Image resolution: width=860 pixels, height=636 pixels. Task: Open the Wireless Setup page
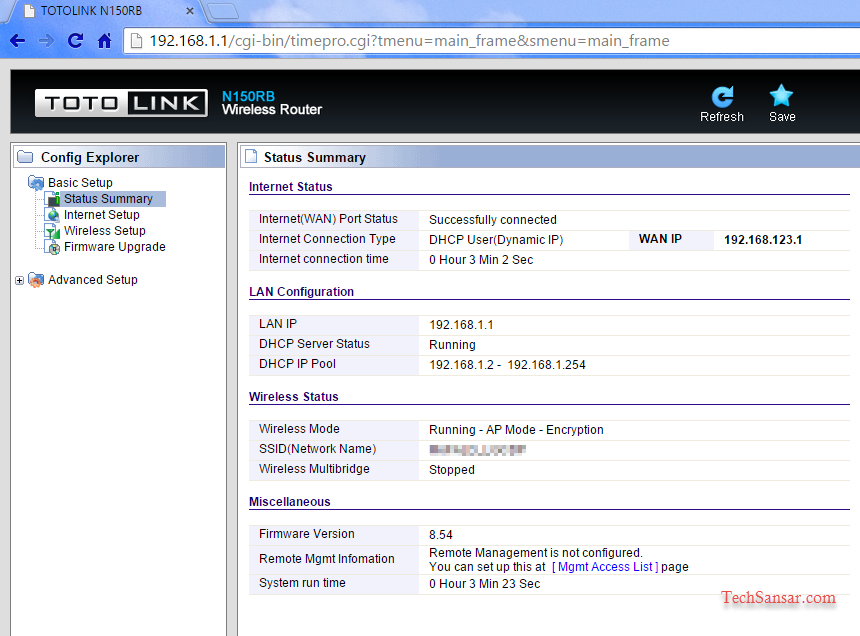[104, 231]
